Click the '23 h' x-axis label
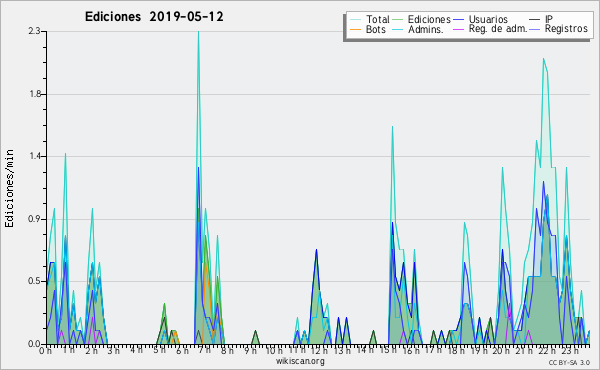The width and height of the screenshot is (600, 370). (x=570, y=351)
